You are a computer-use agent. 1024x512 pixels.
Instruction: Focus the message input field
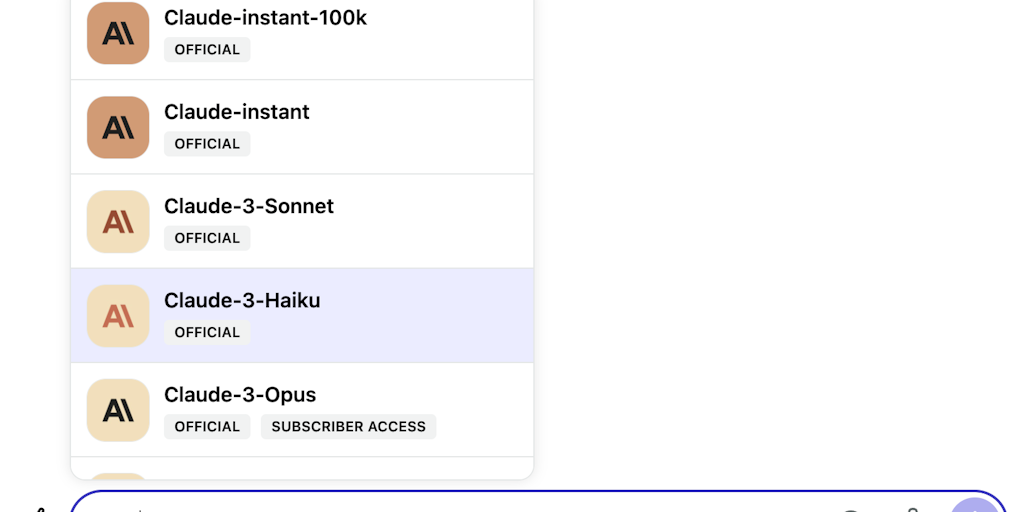coord(450,505)
